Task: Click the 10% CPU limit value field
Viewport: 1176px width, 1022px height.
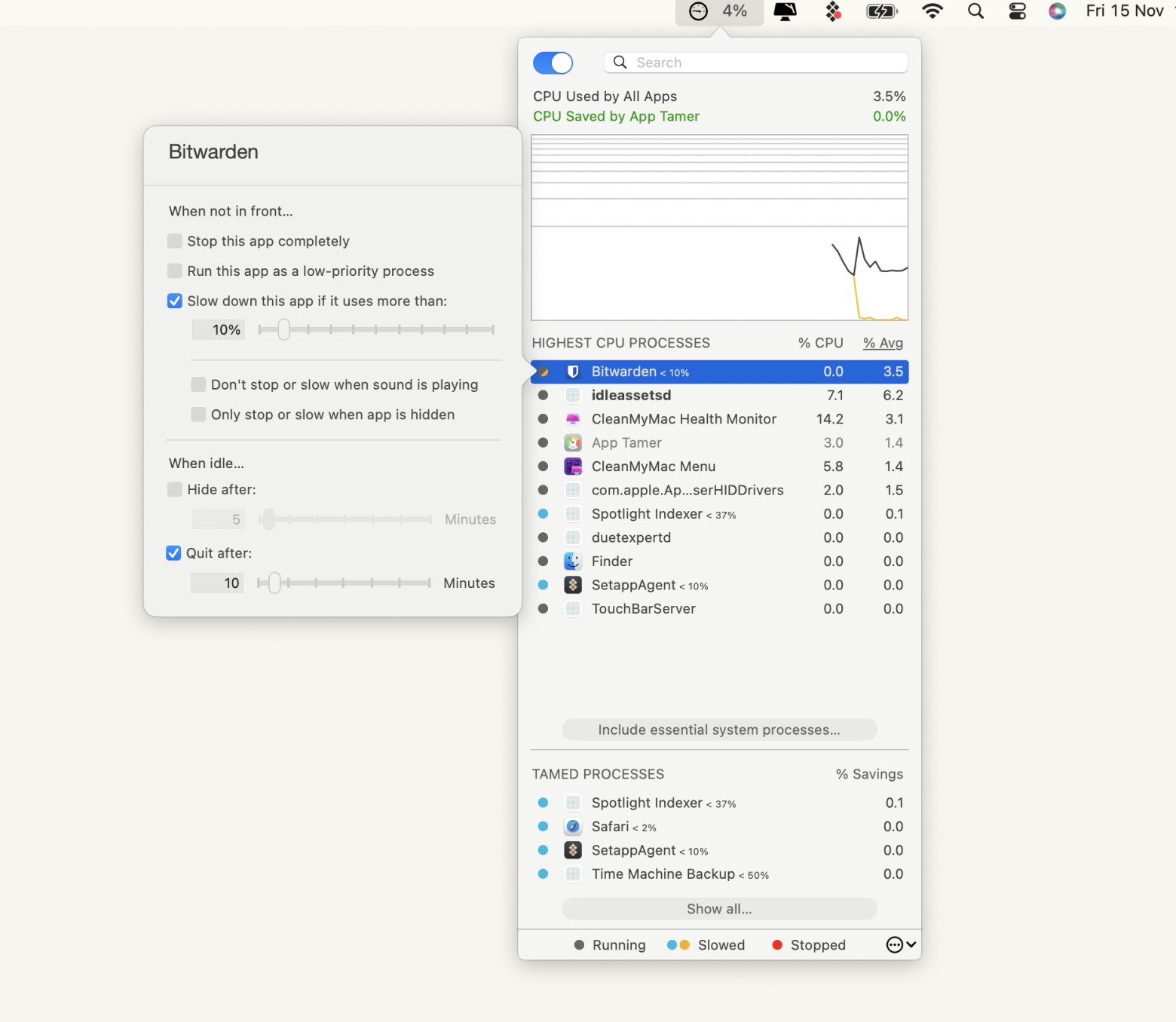Action: tap(219, 329)
